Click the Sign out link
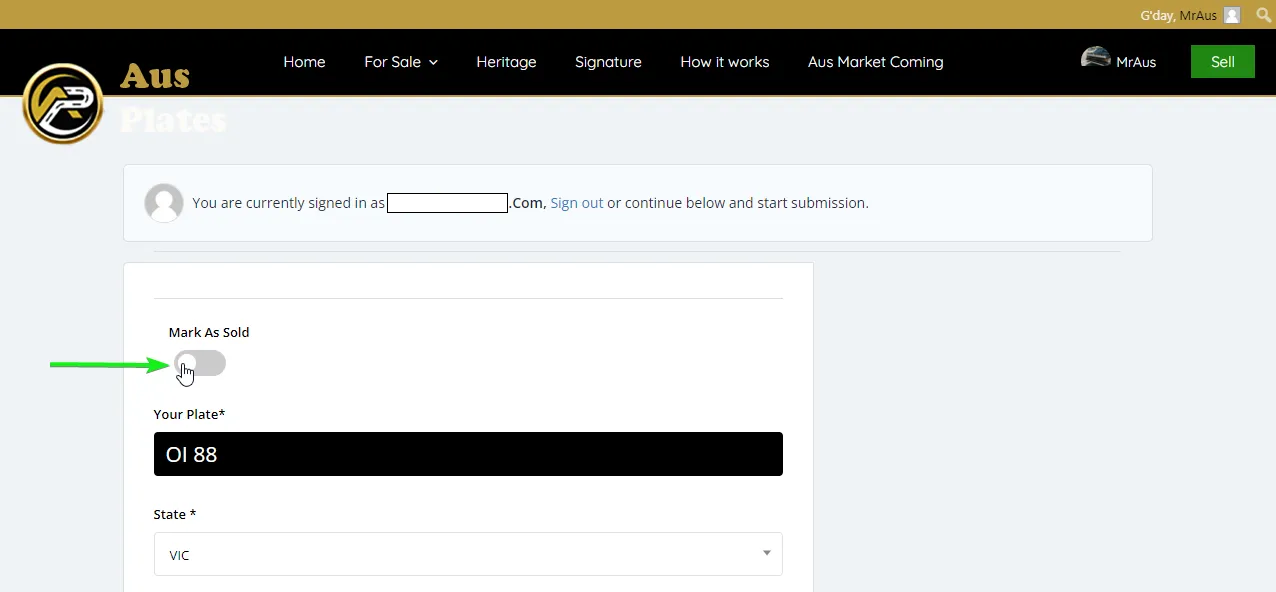The height and width of the screenshot is (592, 1276). tap(576, 203)
